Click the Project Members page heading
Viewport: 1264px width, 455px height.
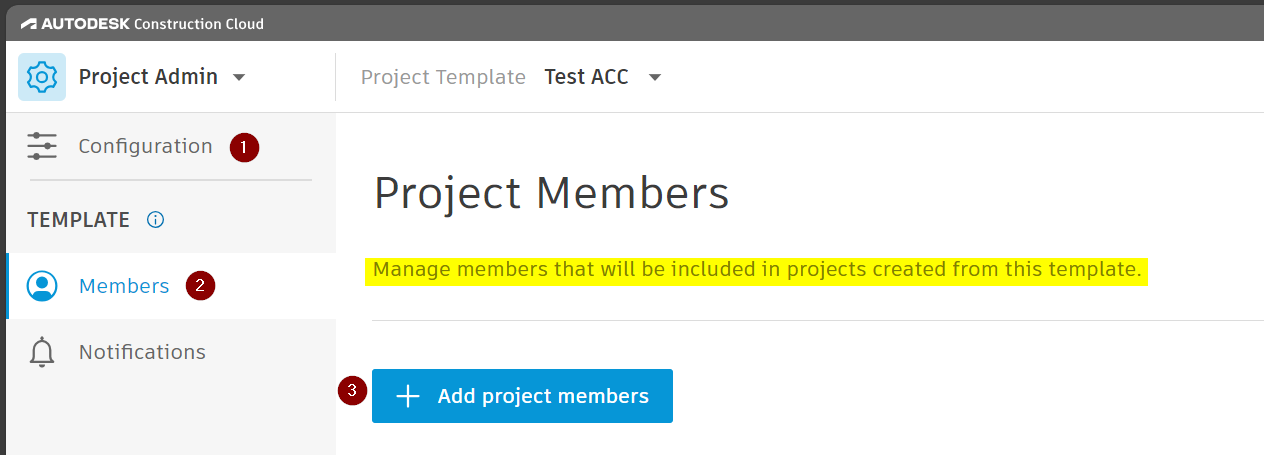click(551, 194)
